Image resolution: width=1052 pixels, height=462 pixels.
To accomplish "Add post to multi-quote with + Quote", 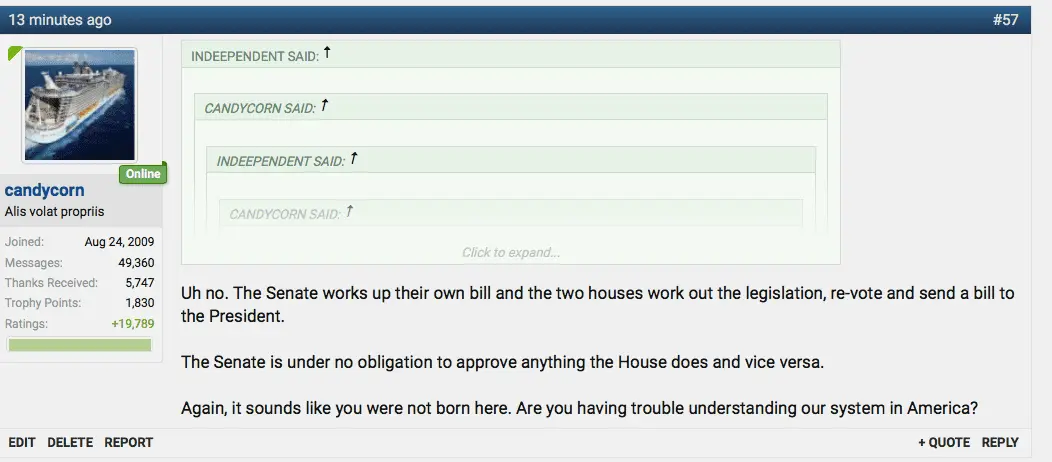I will pyautogui.click(x=944, y=442).
